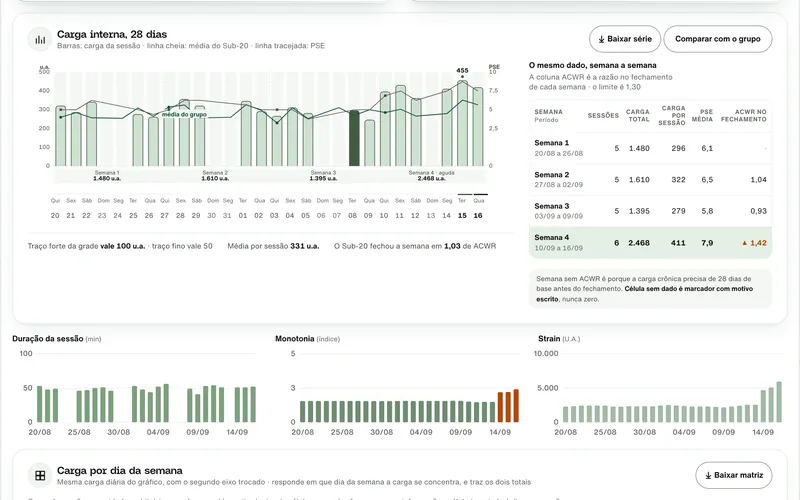This screenshot has height=500, width=800.
Task: Select the Semana 1 row in the weekly table
Action: click(650, 148)
